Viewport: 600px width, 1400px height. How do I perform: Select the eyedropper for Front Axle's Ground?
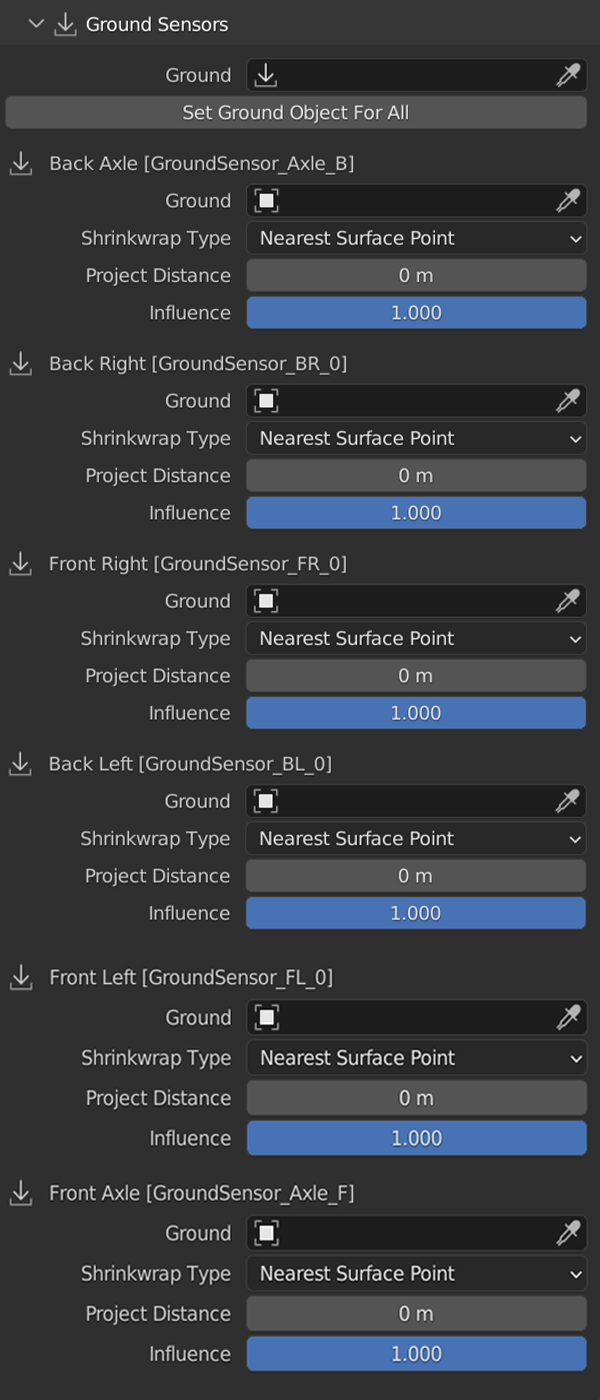point(568,1233)
